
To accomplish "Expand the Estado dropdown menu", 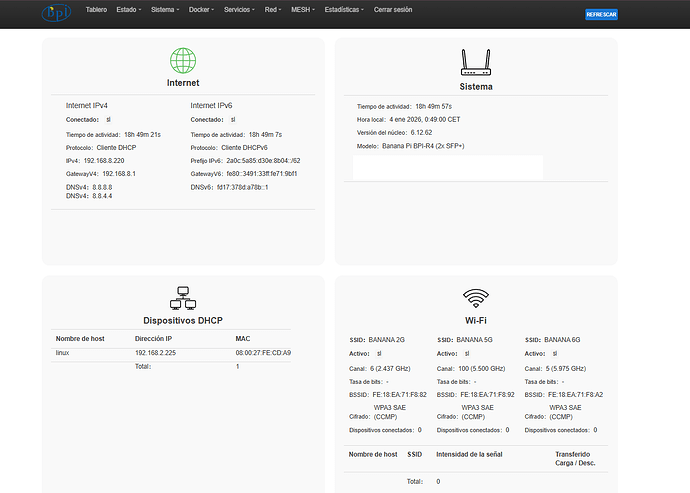I will 128,8.
